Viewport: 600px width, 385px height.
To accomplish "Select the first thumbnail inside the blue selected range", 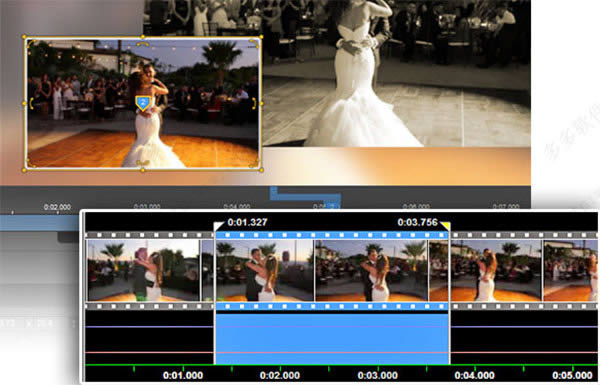I will pyautogui.click(x=264, y=270).
